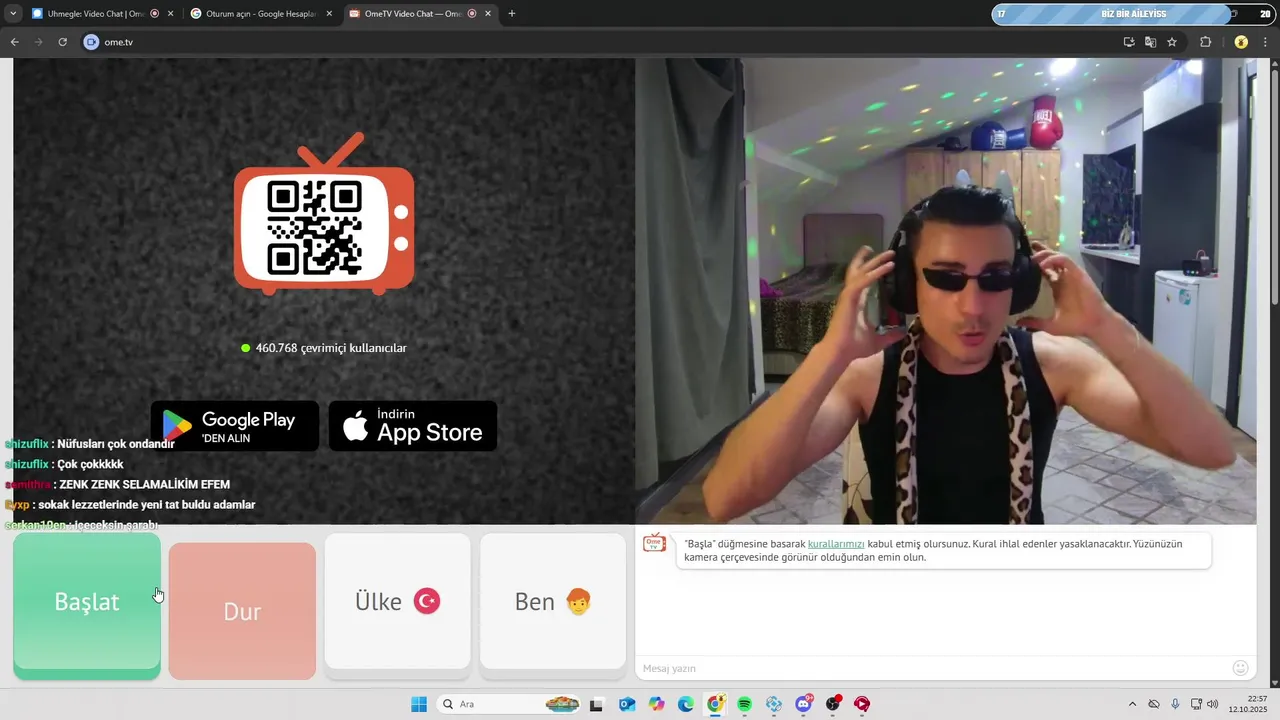1280x720 pixels.
Task: Open the browser extensions puzzle icon
Action: [1205, 42]
